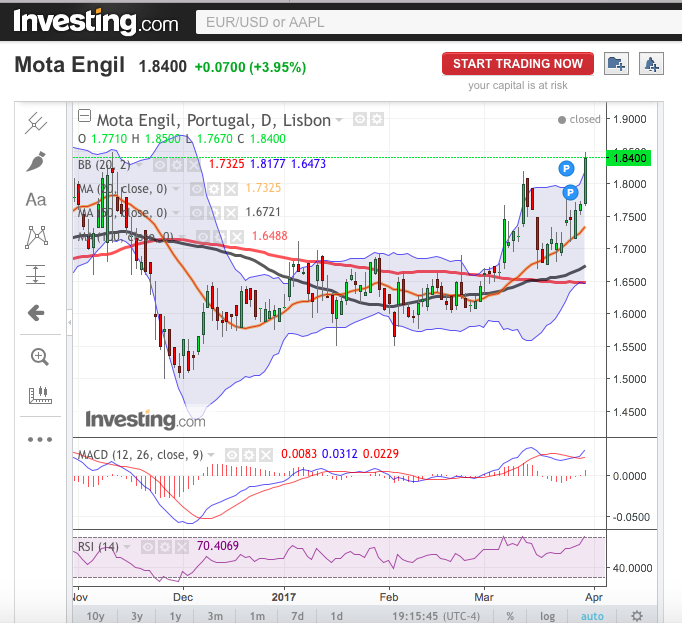Toggle visibility eye next to chart title
The image size is (682, 623).
360,119
